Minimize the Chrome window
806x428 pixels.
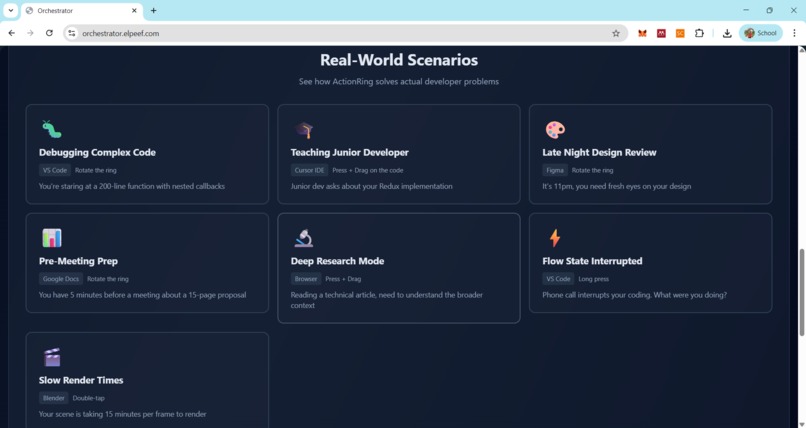(746, 10)
